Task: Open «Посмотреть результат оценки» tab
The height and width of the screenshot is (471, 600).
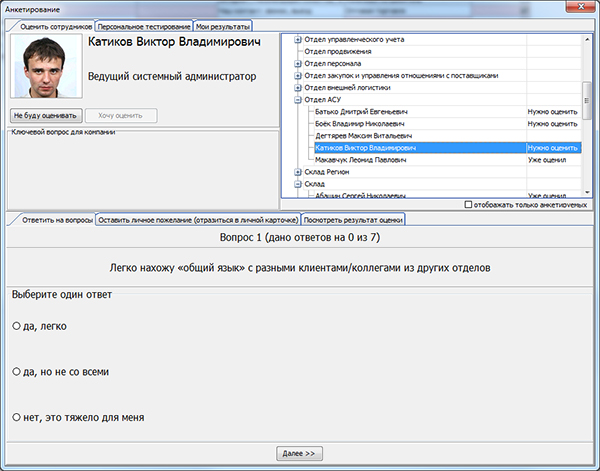Action: tap(353, 219)
